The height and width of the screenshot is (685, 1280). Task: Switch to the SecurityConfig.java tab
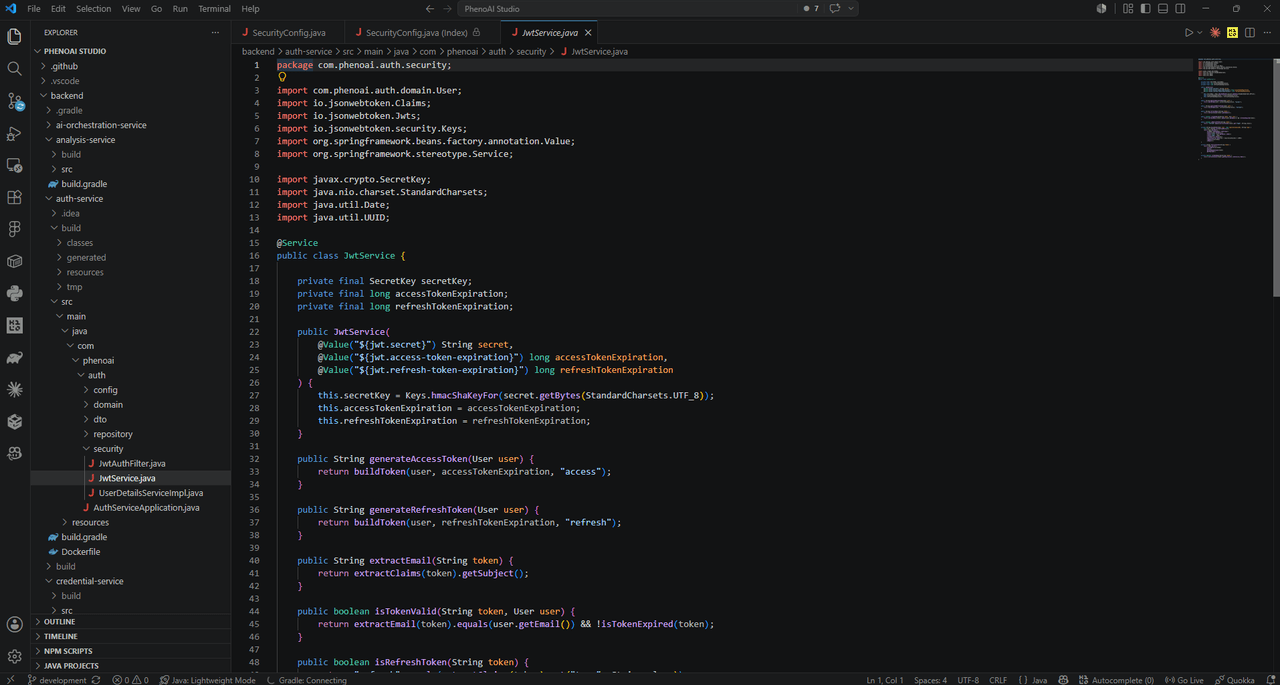click(x=288, y=33)
